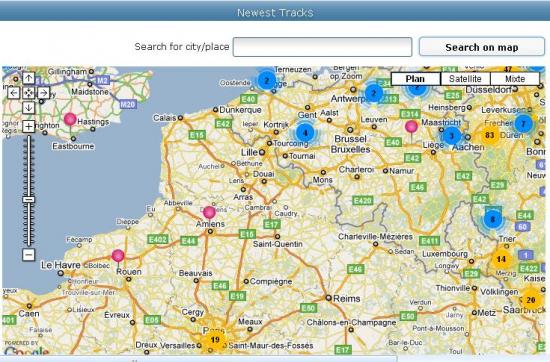This screenshot has height=362, width=550.
Task: Pan the map up with the arrow
Action: (x=28, y=78)
